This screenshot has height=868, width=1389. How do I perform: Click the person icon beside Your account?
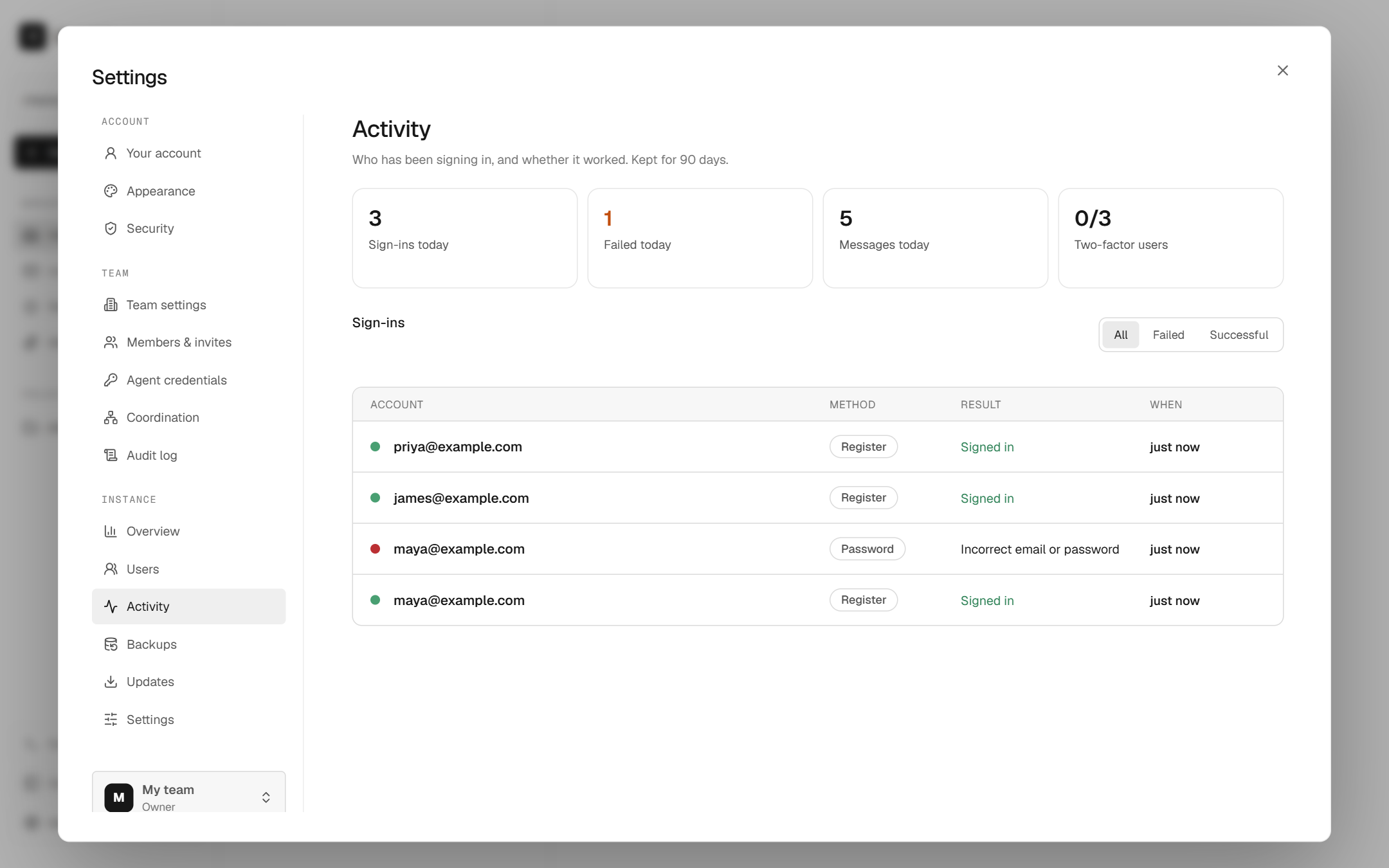click(111, 153)
